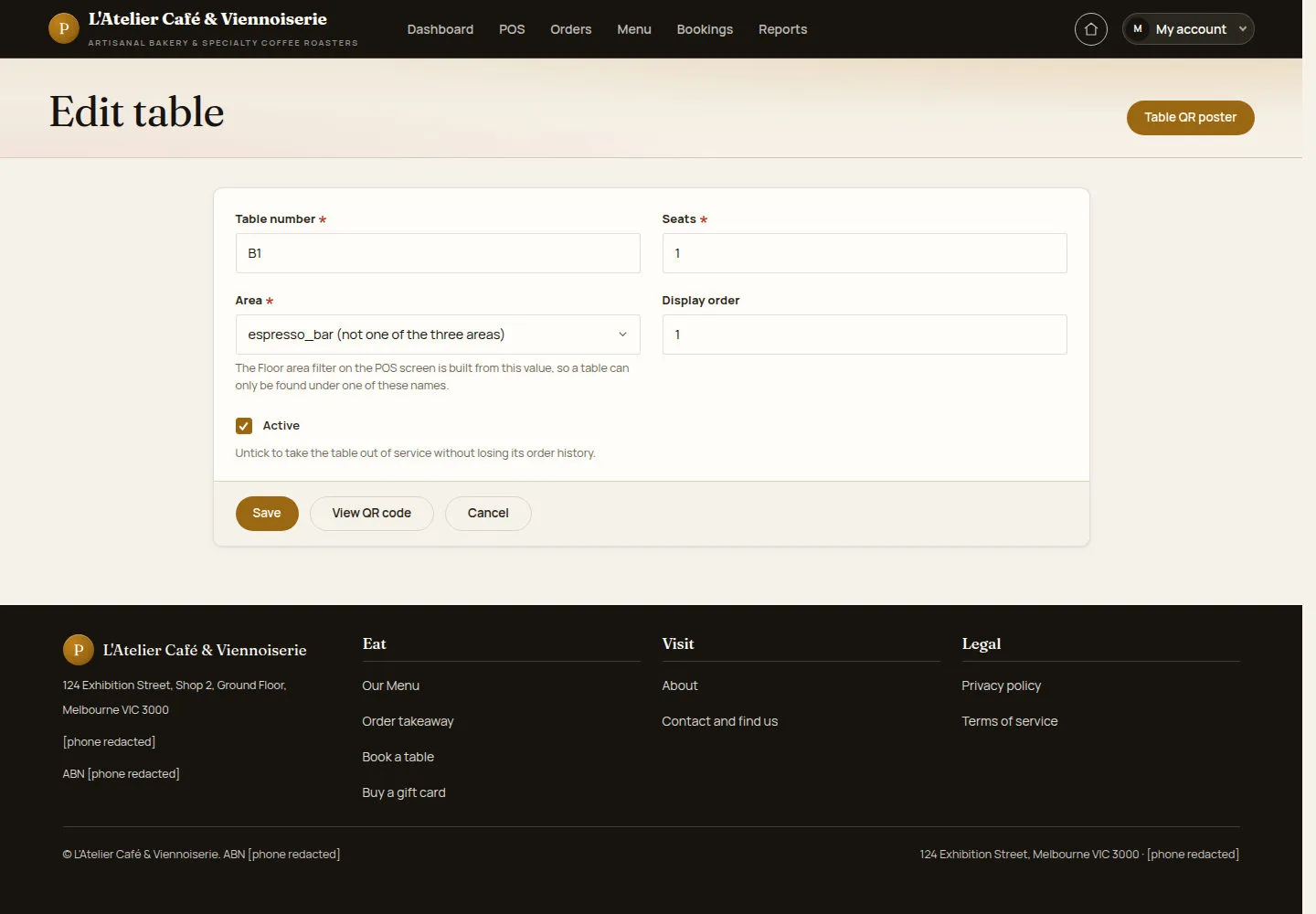Click the footer P logo badge
The width and height of the screenshot is (1316, 914).
click(x=78, y=650)
